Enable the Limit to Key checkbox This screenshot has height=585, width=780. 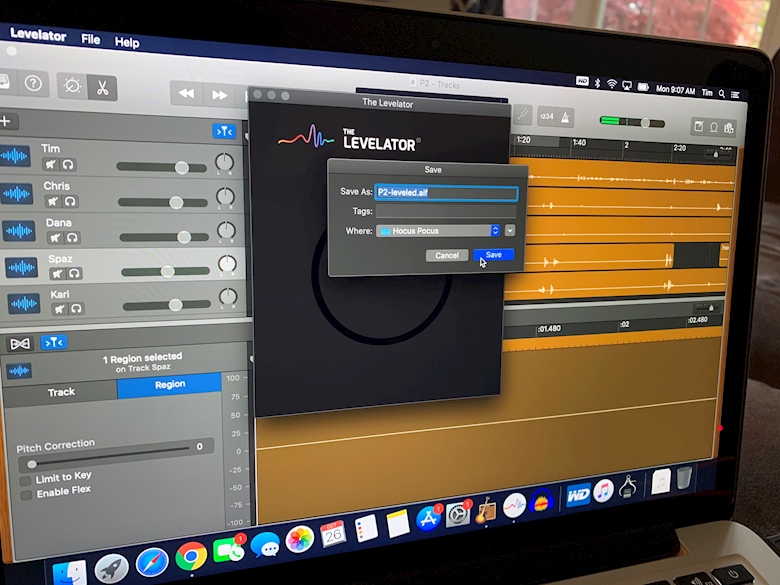point(25,481)
